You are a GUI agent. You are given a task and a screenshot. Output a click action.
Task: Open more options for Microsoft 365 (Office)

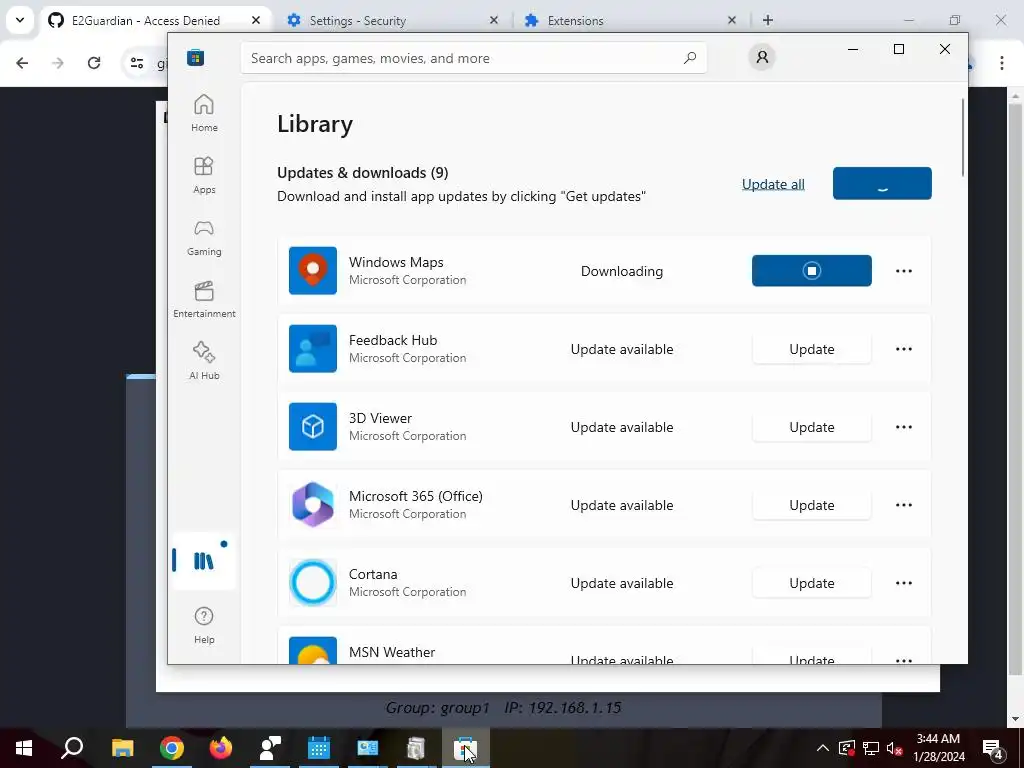tap(904, 505)
